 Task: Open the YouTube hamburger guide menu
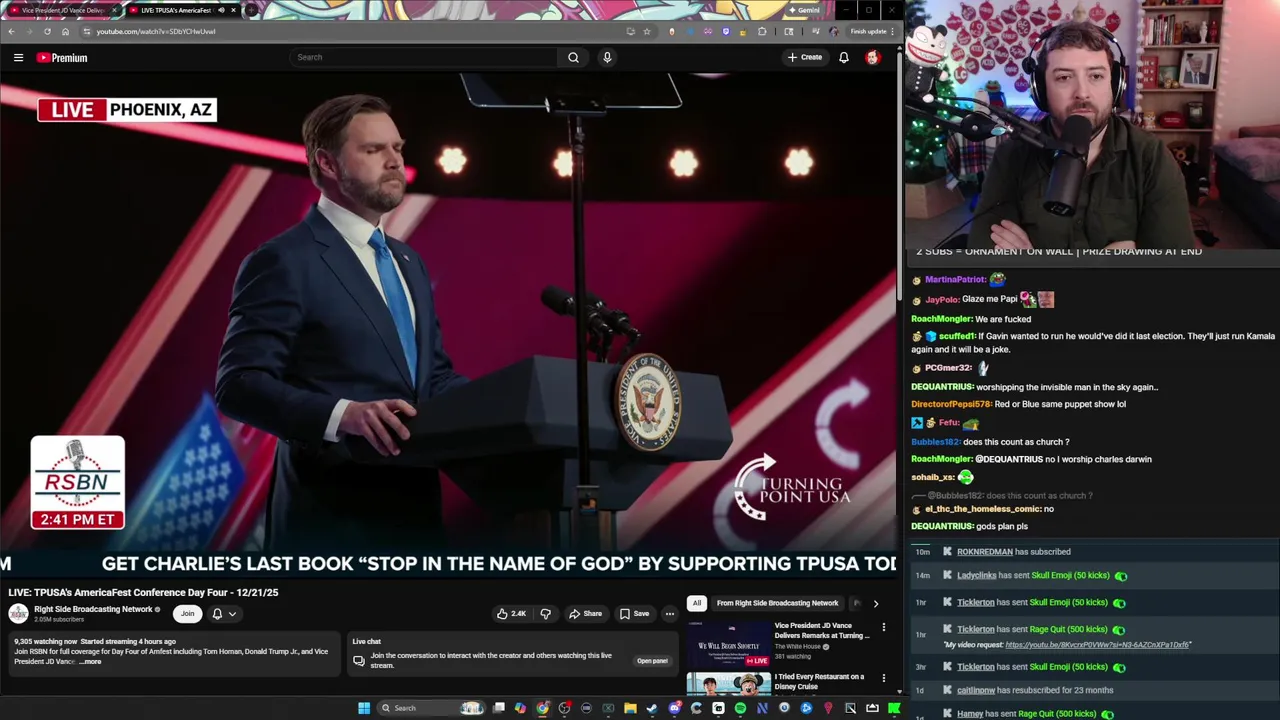(x=18, y=58)
